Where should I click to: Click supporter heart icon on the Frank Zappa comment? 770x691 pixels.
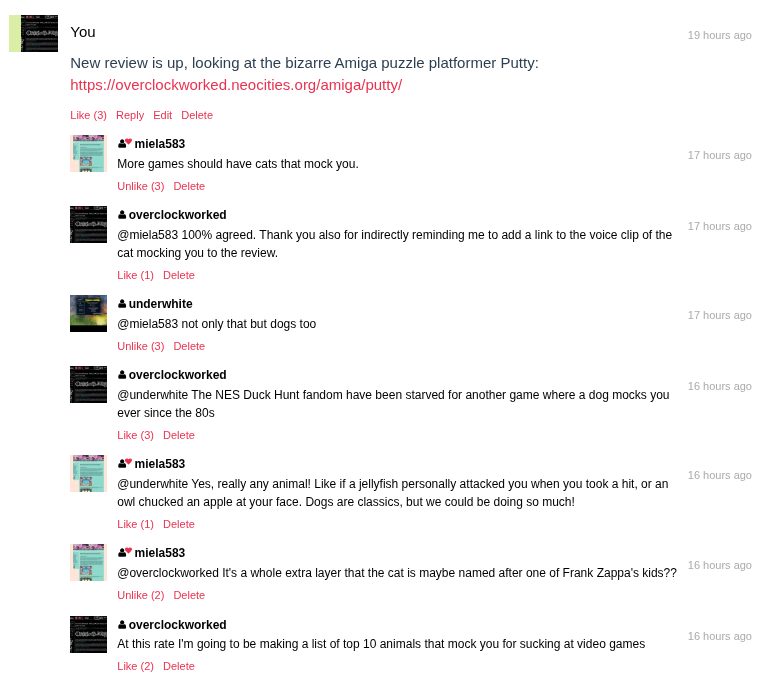pyautogui.click(x=128, y=550)
